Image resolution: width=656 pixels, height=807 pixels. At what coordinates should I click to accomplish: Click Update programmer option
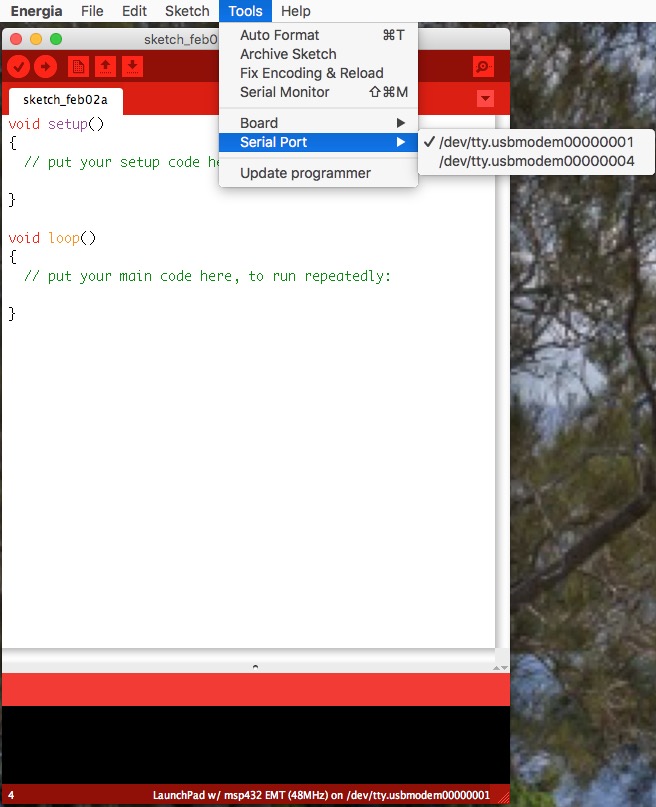305,173
